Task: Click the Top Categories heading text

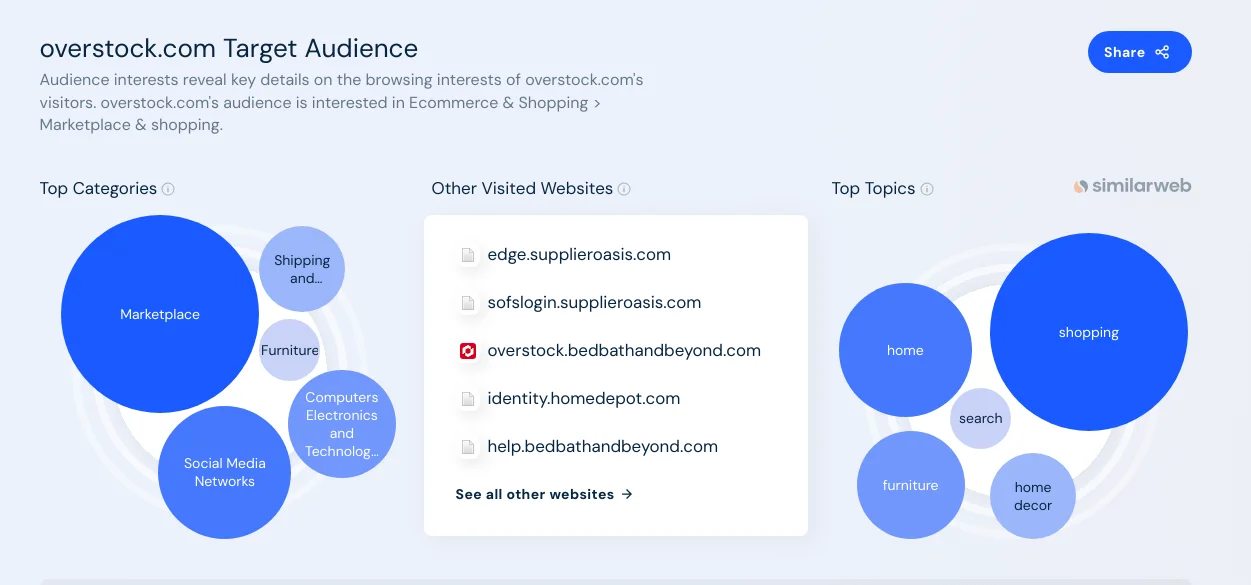Action: [x=98, y=188]
